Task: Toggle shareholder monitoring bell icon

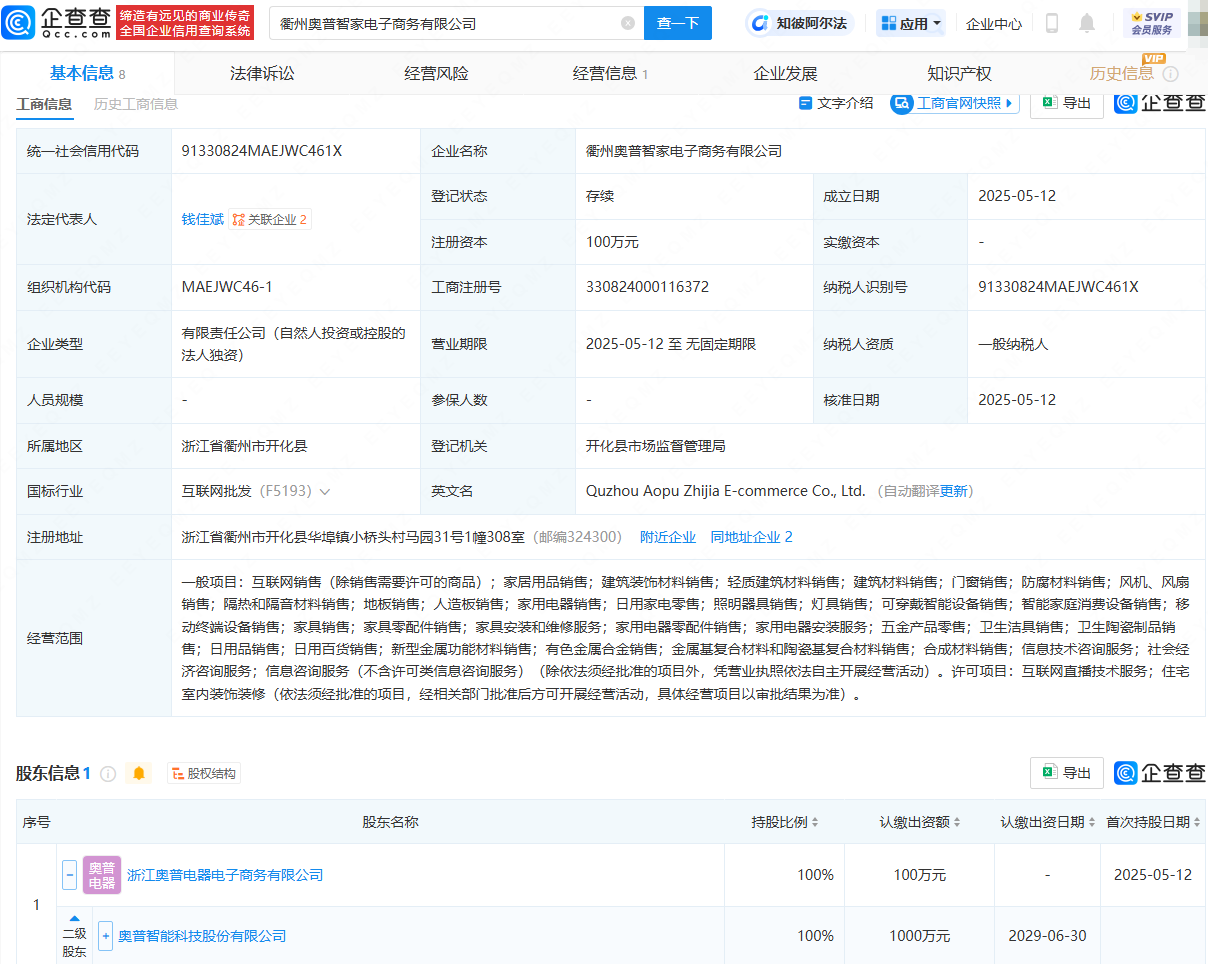Action: click(139, 774)
